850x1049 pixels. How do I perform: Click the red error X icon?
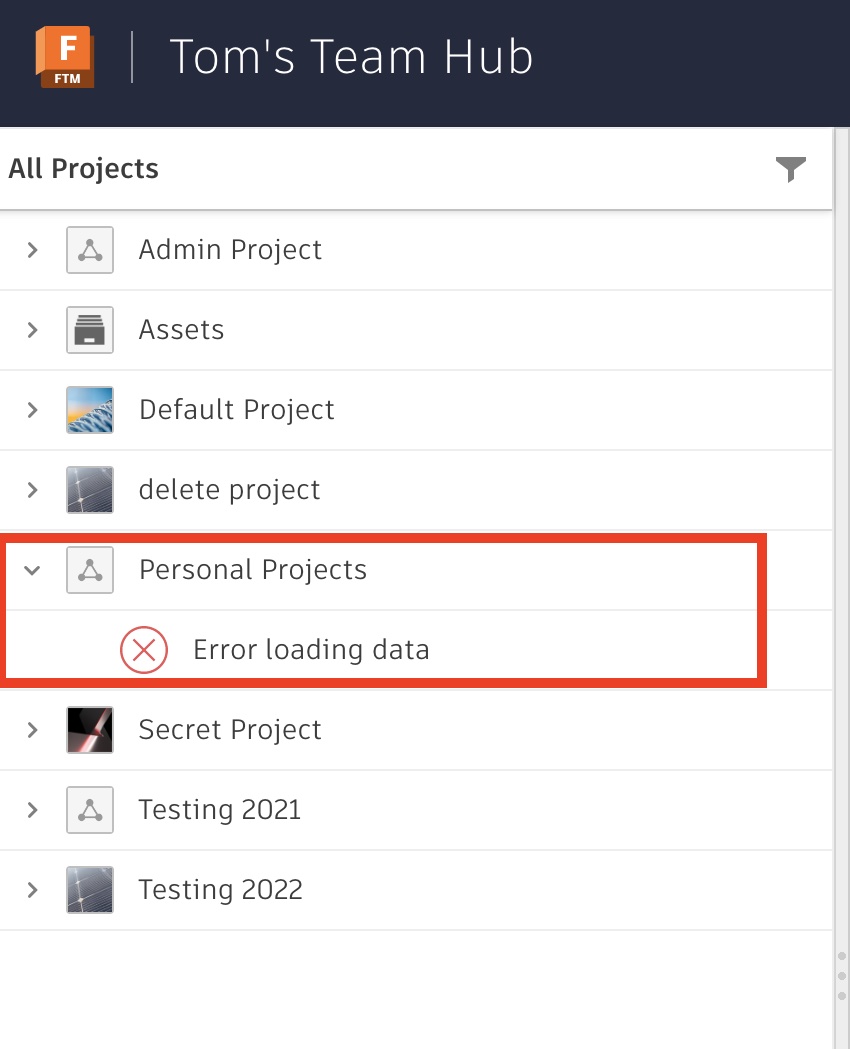tap(144, 650)
